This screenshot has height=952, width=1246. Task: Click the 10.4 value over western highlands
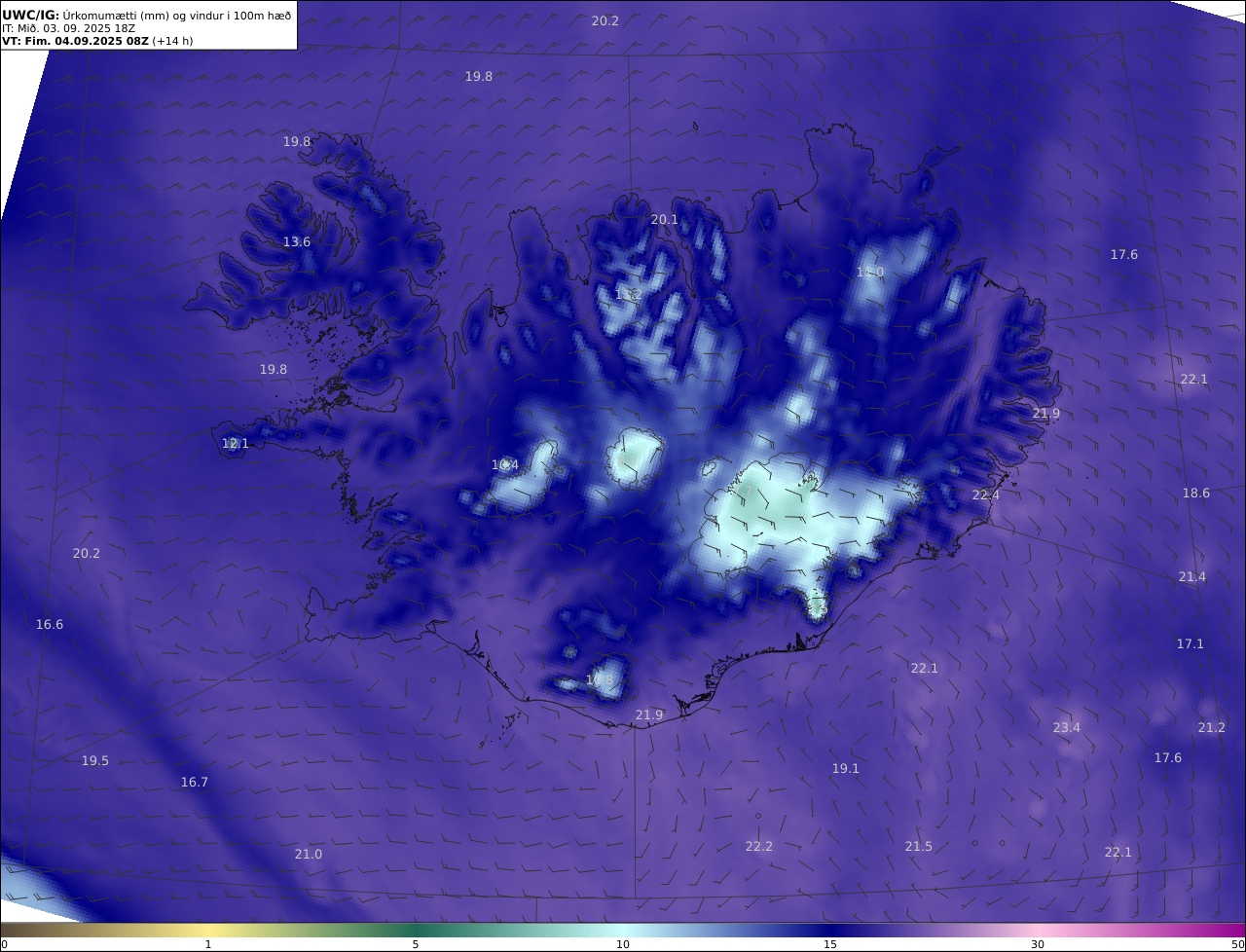click(505, 465)
